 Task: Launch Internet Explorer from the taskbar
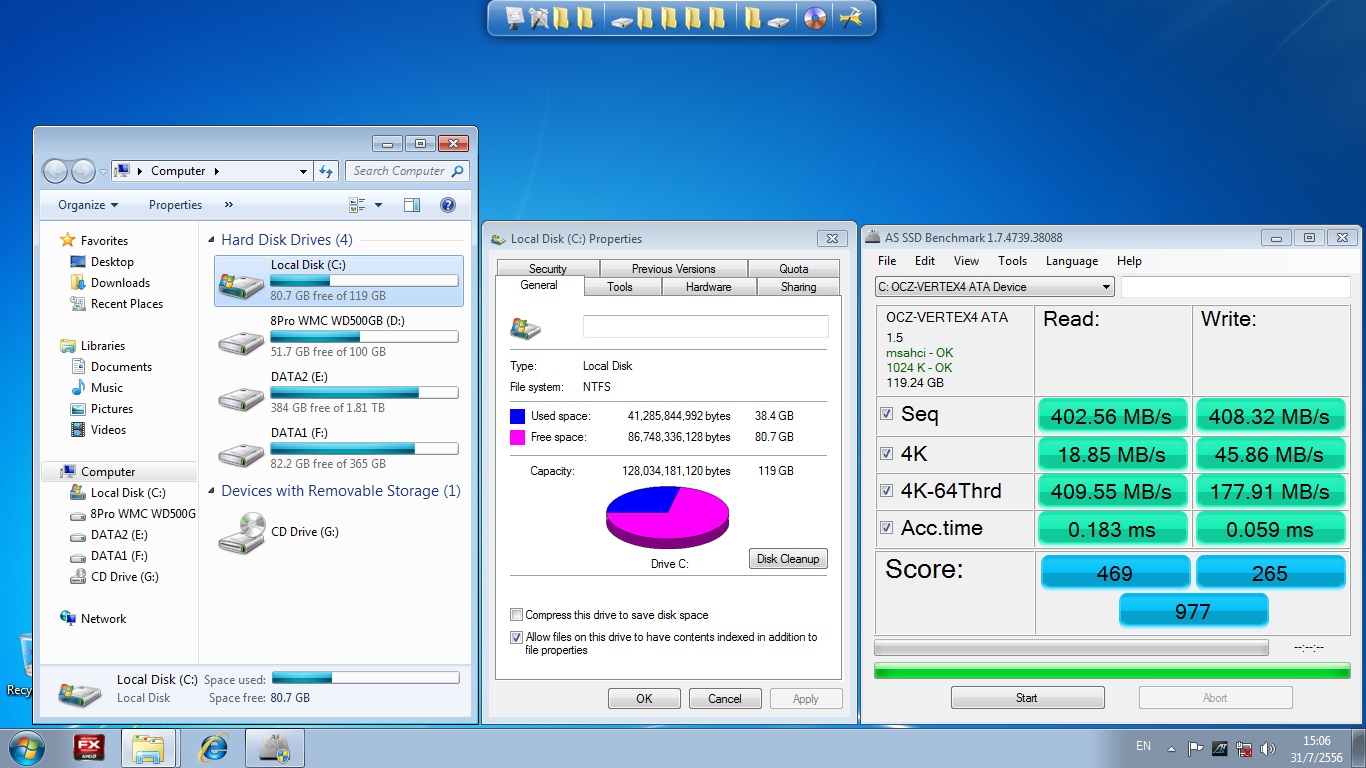213,748
